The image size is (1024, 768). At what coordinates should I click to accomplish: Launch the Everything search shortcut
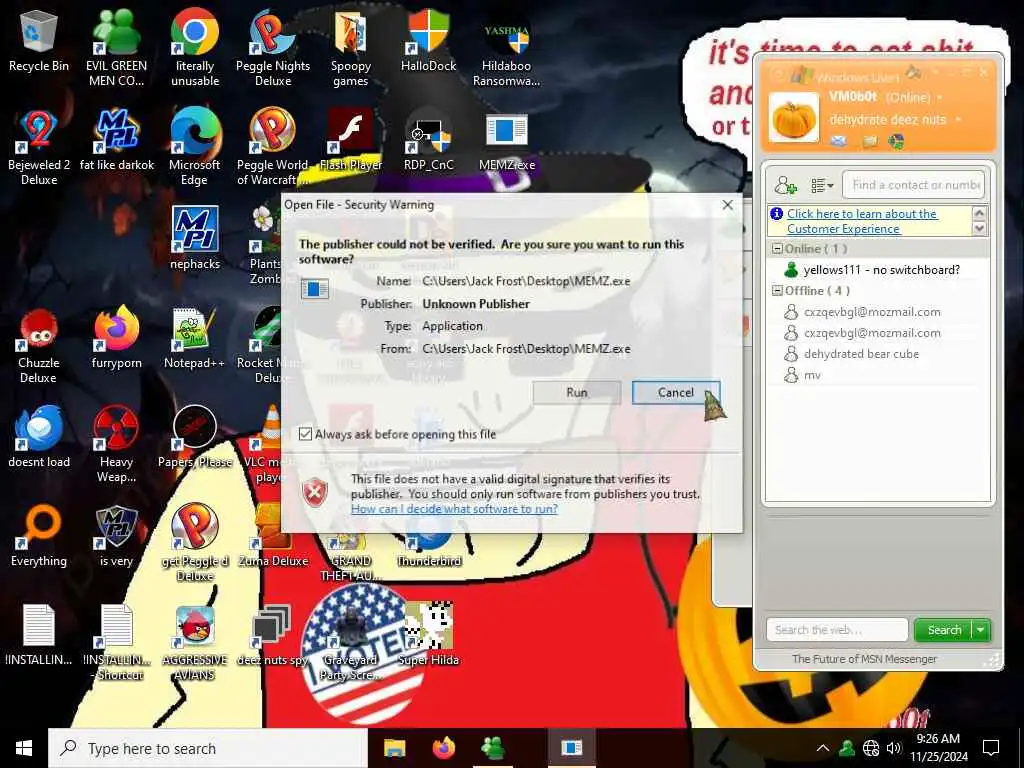coord(39,537)
